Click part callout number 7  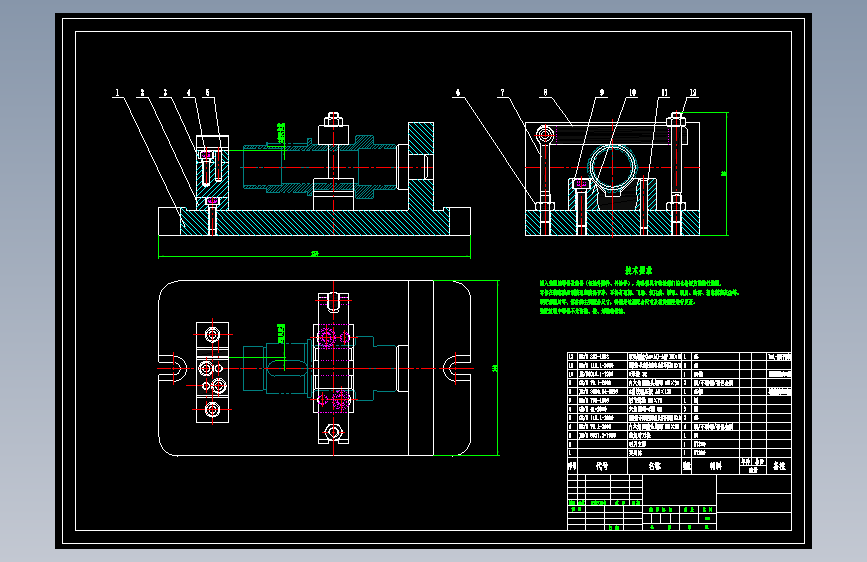coord(502,92)
